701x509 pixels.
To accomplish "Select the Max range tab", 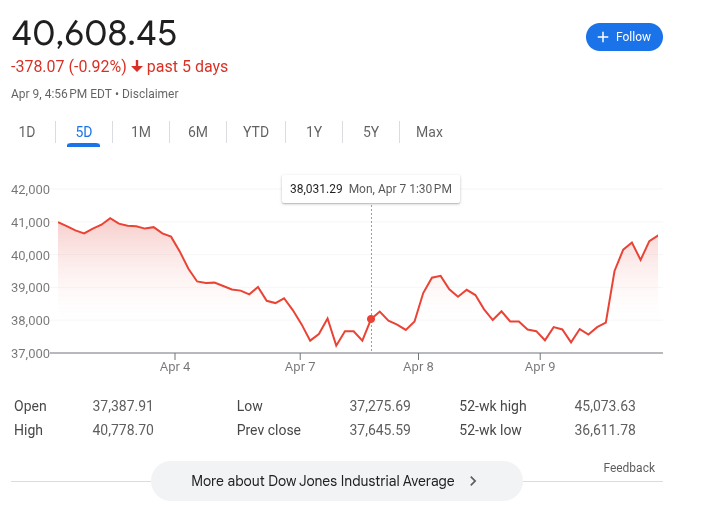I will [429, 132].
